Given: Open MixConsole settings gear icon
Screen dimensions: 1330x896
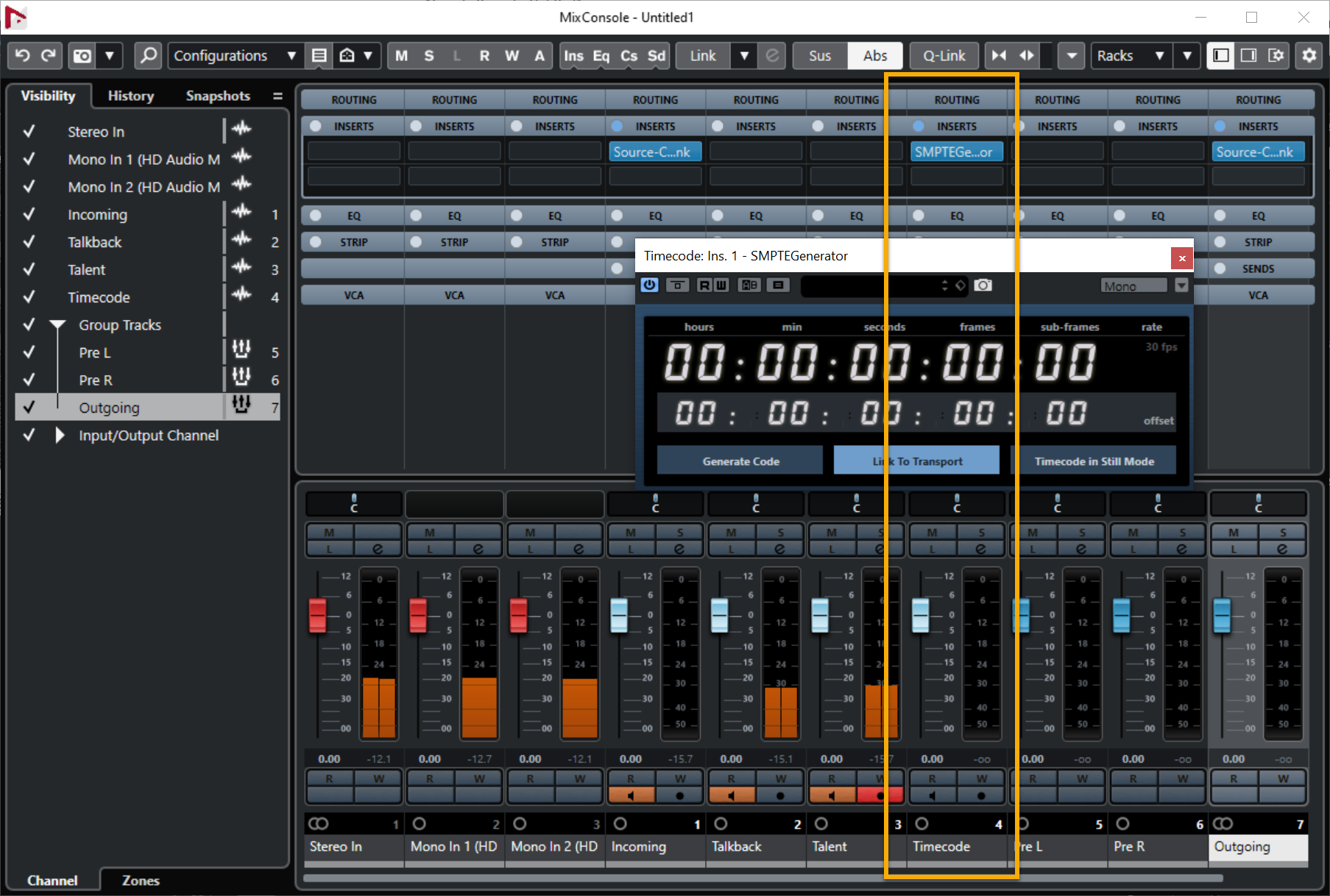Looking at the screenshot, I should pos(1309,56).
